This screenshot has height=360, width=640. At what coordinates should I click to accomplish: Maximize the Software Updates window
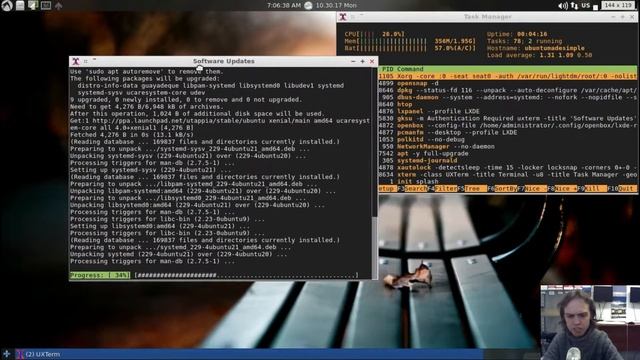tap(362, 61)
